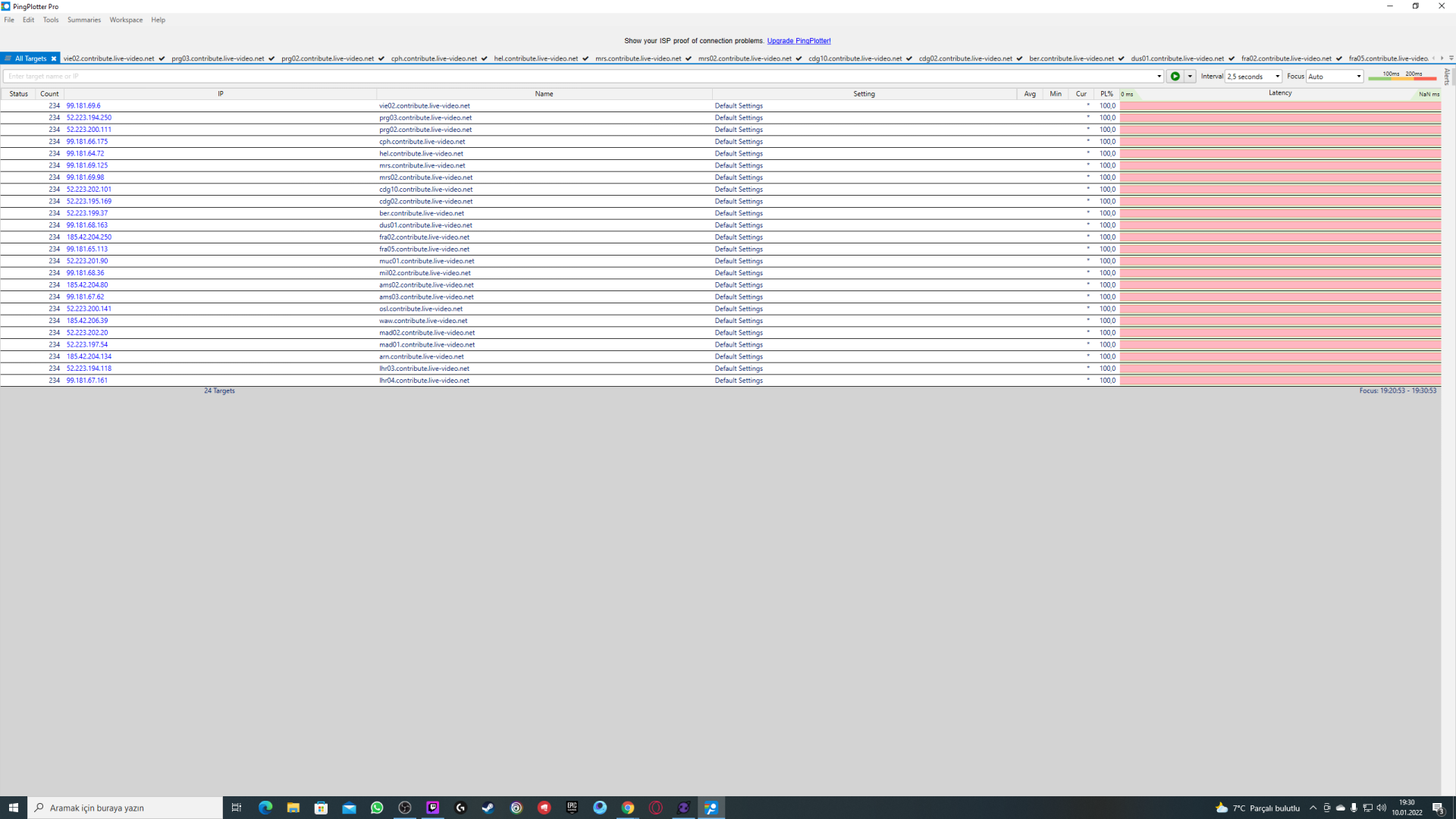Open PingPlotter from the Windows taskbar
1456x819 pixels.
(x=711, y=808)
